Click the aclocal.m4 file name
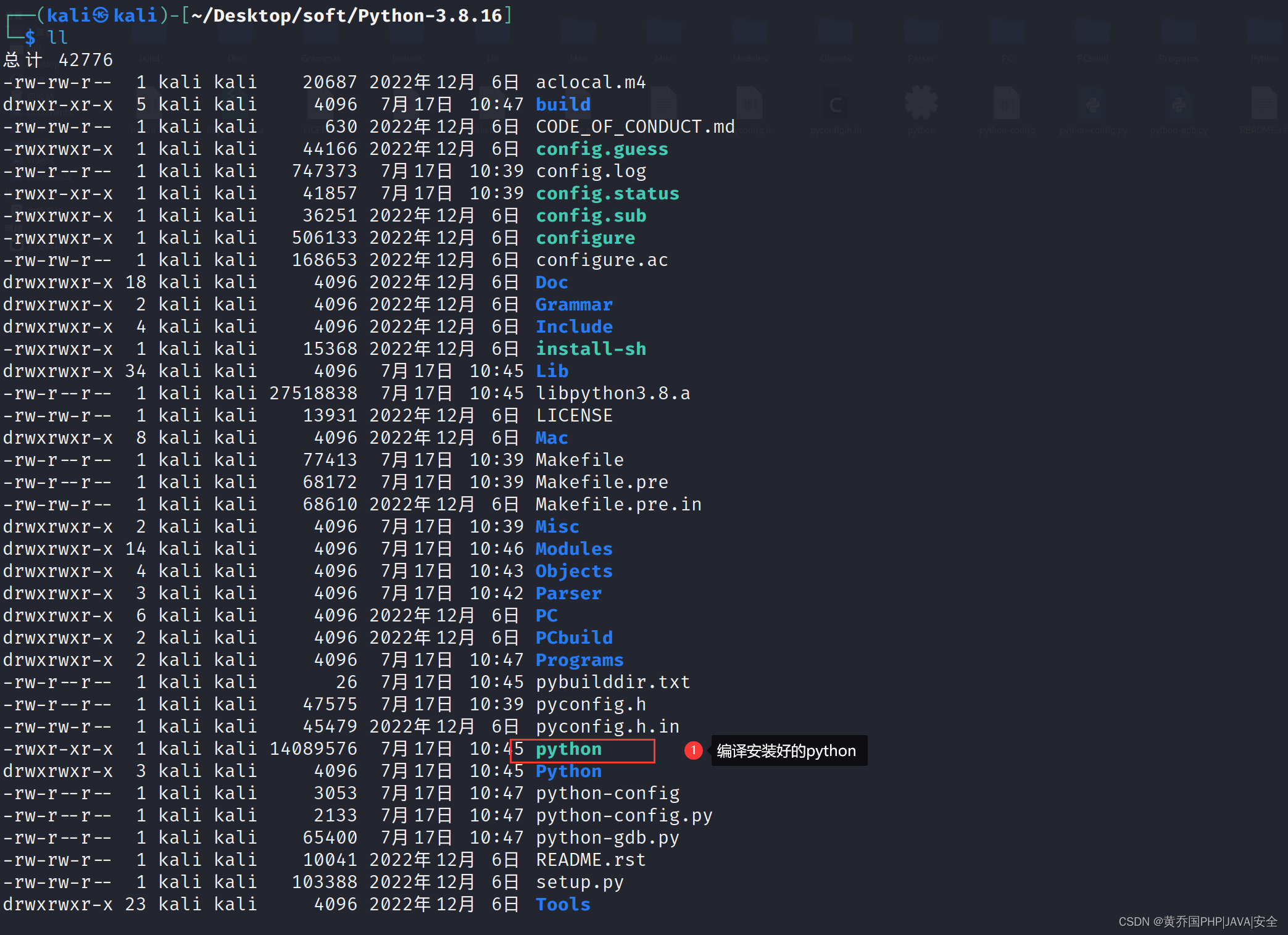This screenshot has width=1288, height=935. (x=591, y=82)
